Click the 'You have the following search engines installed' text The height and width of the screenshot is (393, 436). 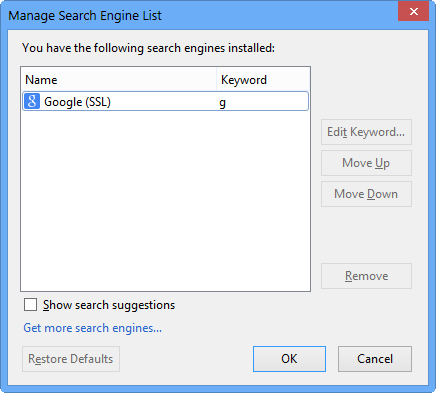(x=148, y=48)
